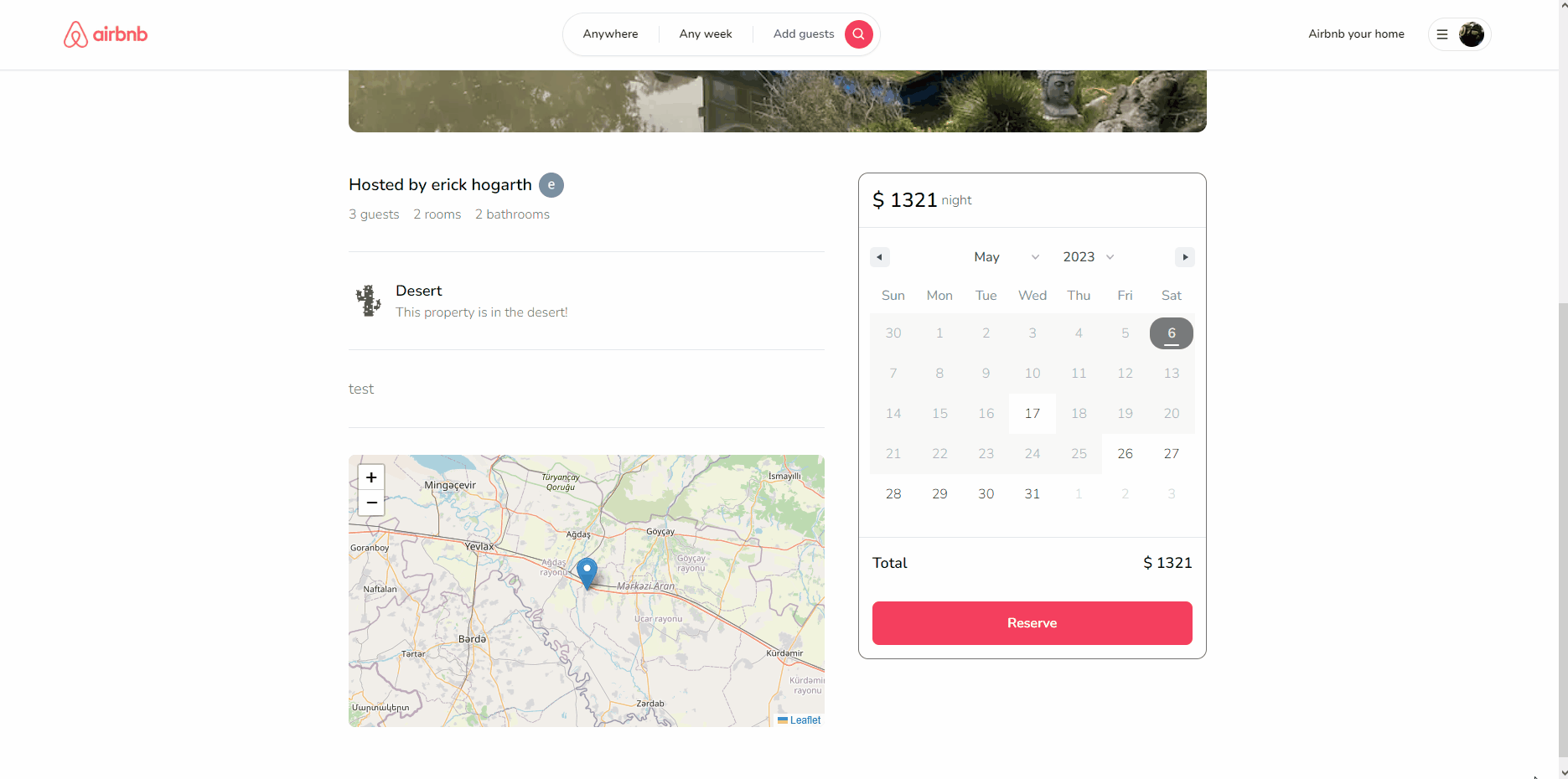Select May 17 on the calendar

tap(1032, 413)
